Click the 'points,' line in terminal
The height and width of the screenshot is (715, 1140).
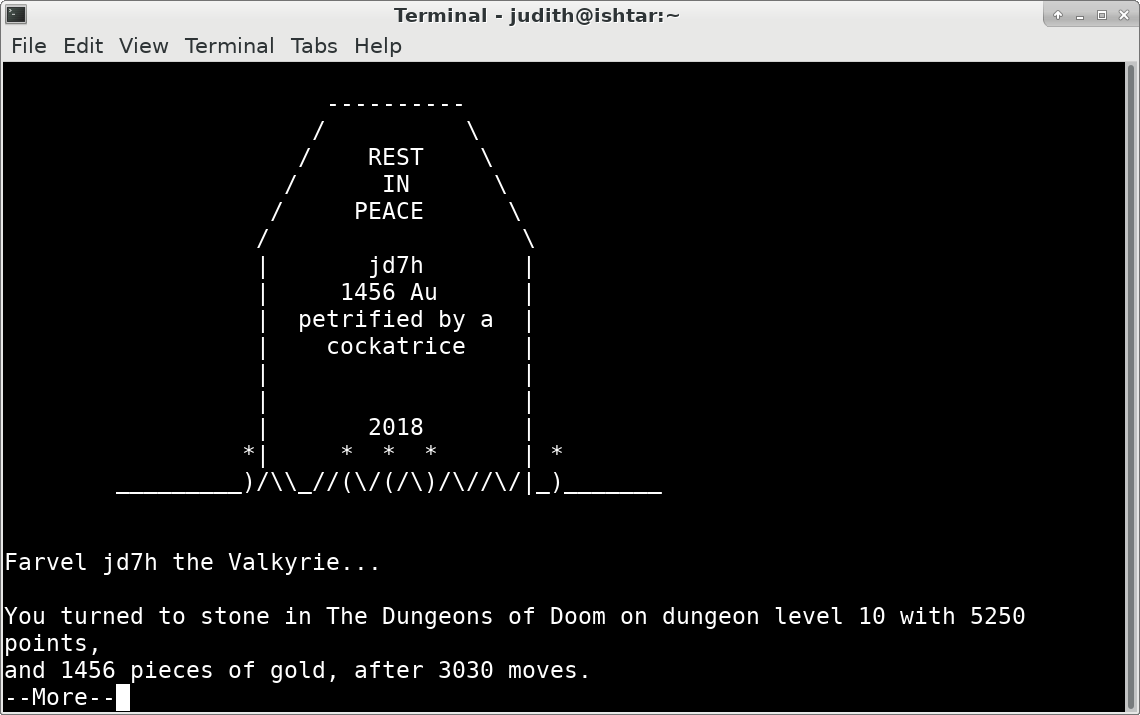click(52, 643)
